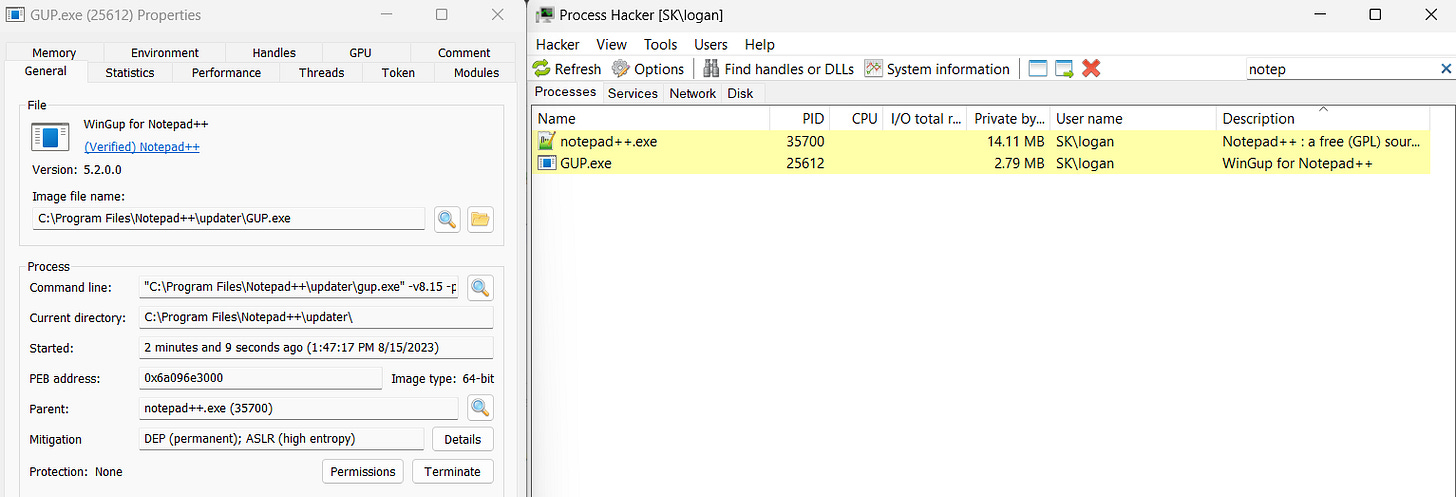Sort by the I/O total rate column

926,118
